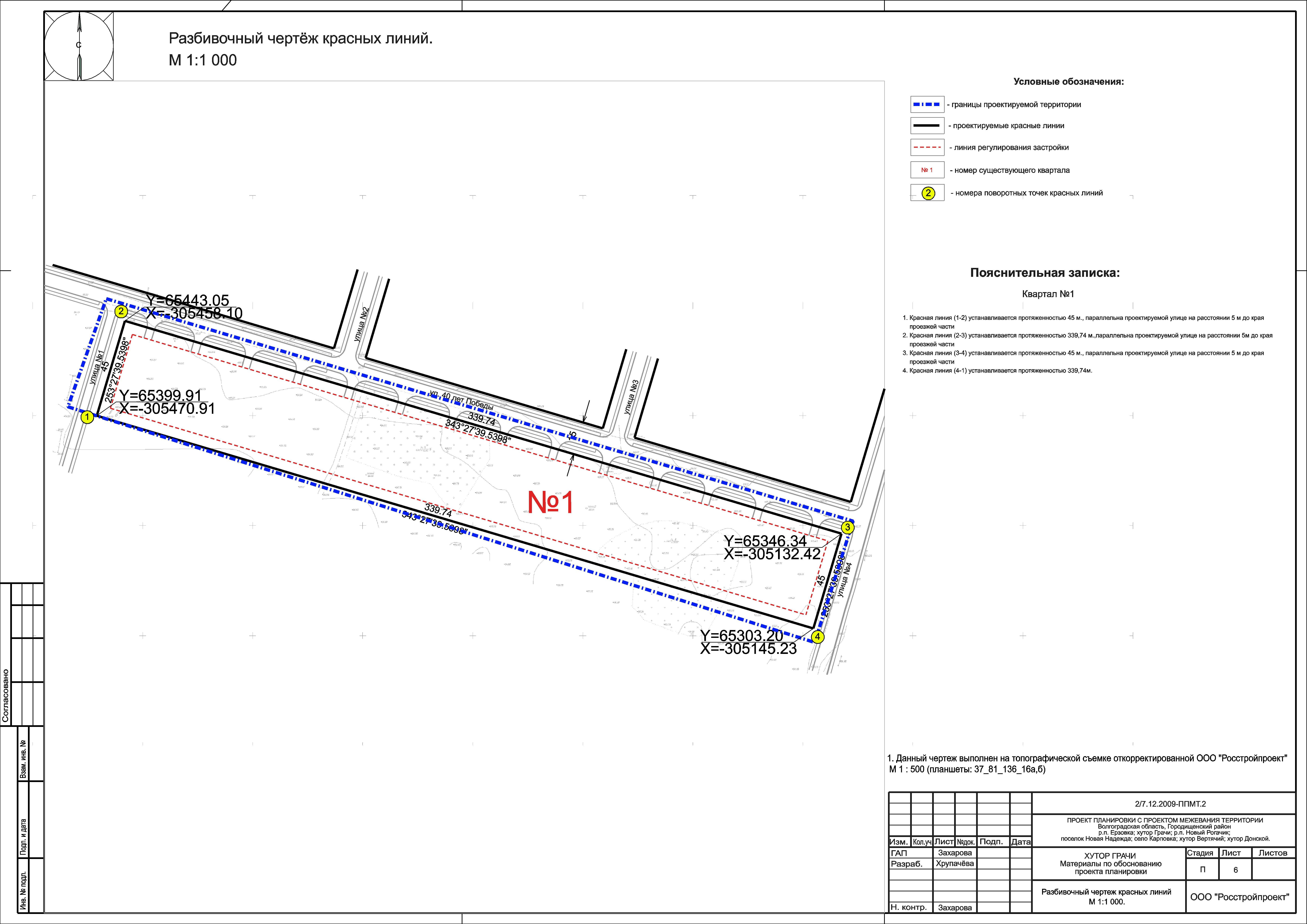This screenshot has width=1307, height=924.
Task: Click the legend's red "№ 1" sample box
Action: coord(927,170)
